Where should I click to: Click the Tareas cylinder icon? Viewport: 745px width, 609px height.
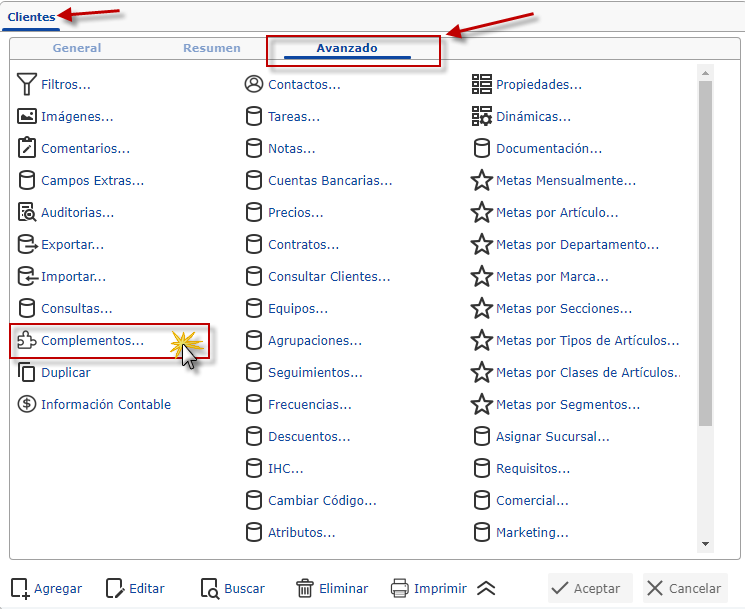(x=254, y=116)
